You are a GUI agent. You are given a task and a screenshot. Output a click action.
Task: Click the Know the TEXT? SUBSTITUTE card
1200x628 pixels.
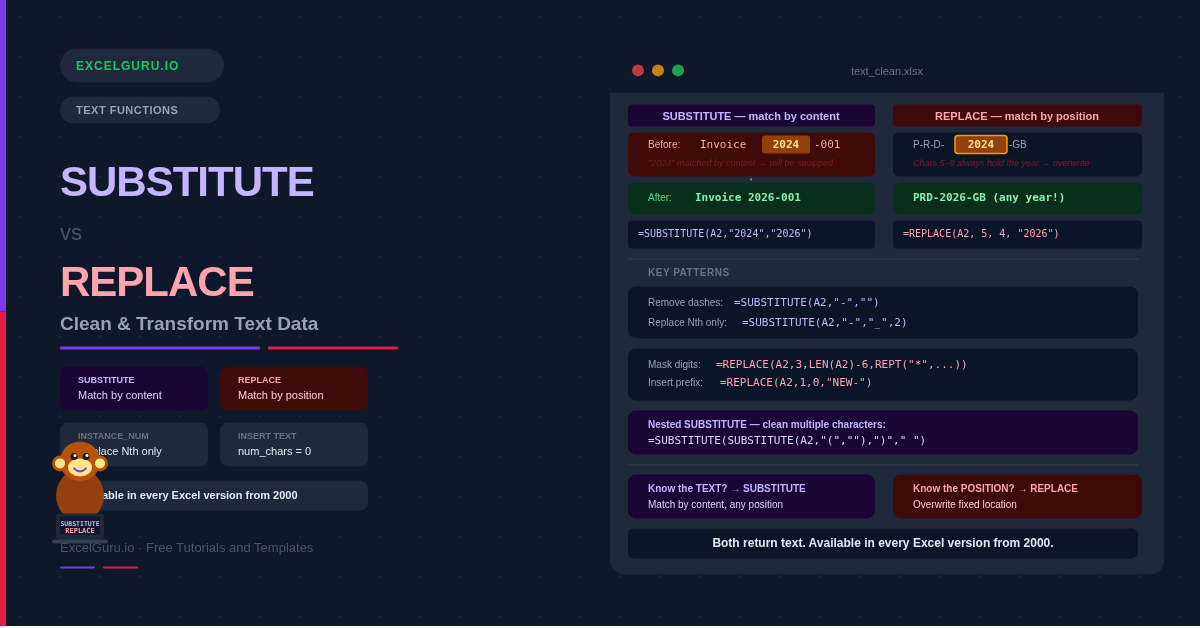[751, 497]
